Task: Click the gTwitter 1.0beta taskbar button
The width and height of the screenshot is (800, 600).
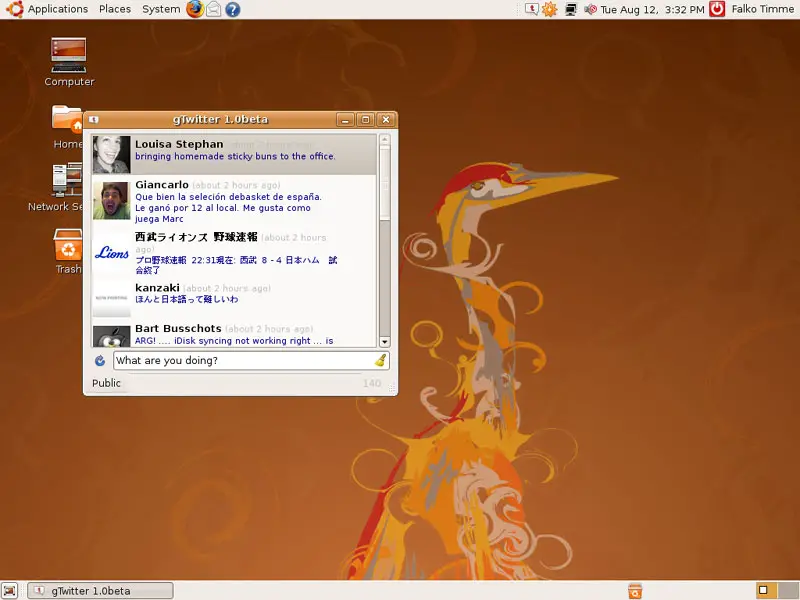Action: coord(101,591)
